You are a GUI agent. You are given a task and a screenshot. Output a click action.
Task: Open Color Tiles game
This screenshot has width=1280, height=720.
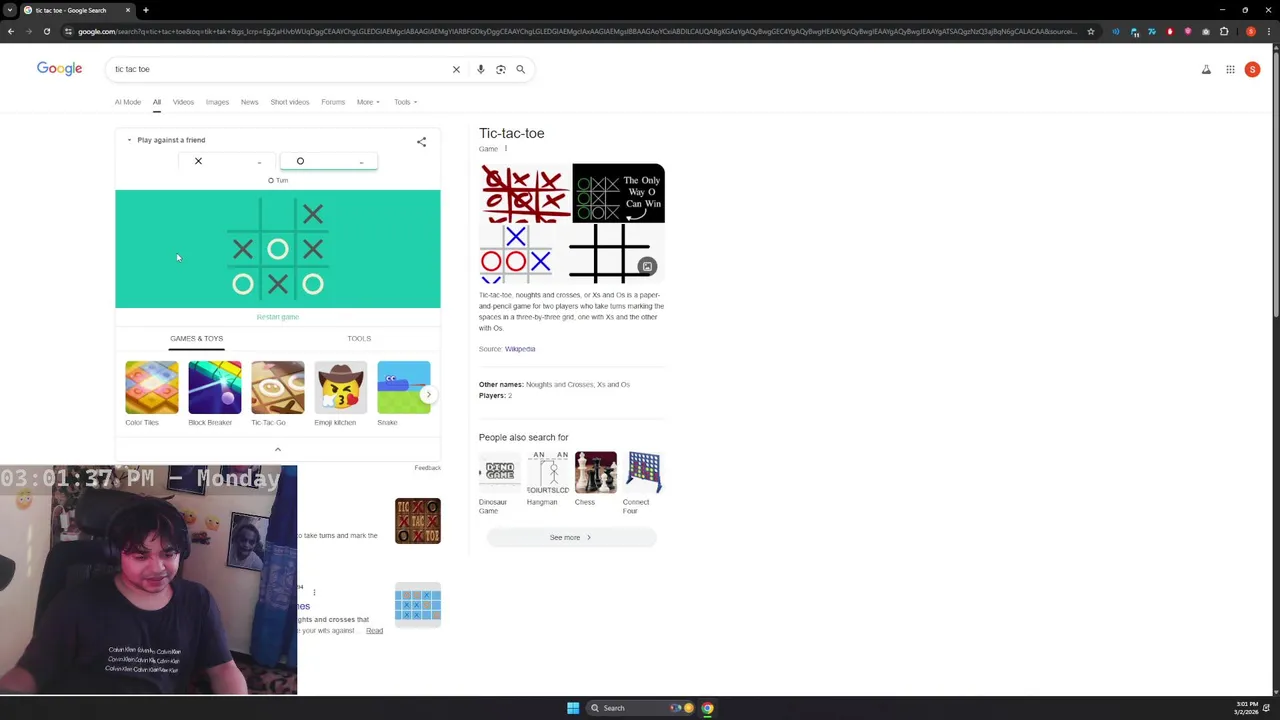pyautogui.click(x=151, y=394)
